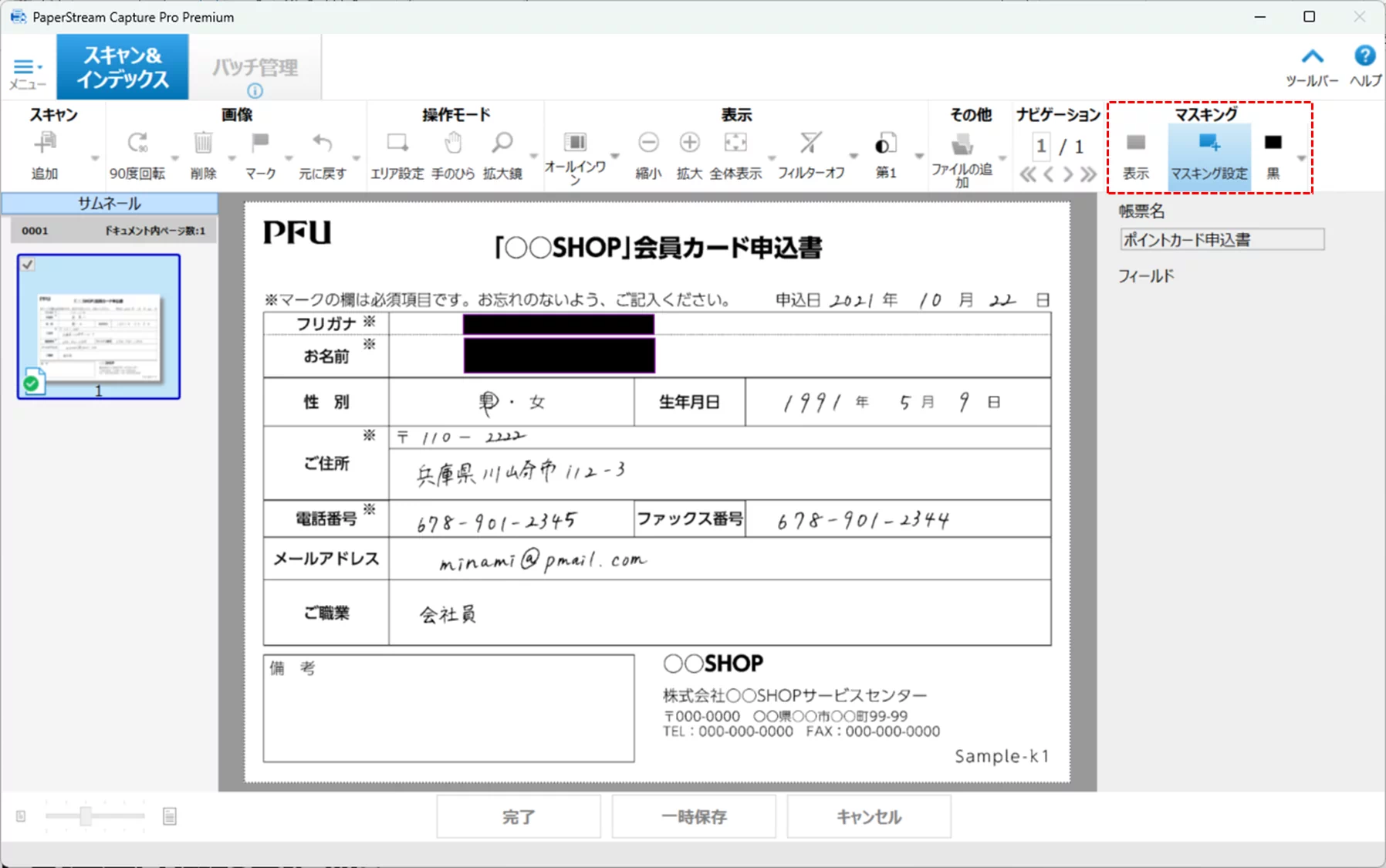Toggle masking 表示 visibility
Screen dimensions: 1386x868
click(1135, 144)
